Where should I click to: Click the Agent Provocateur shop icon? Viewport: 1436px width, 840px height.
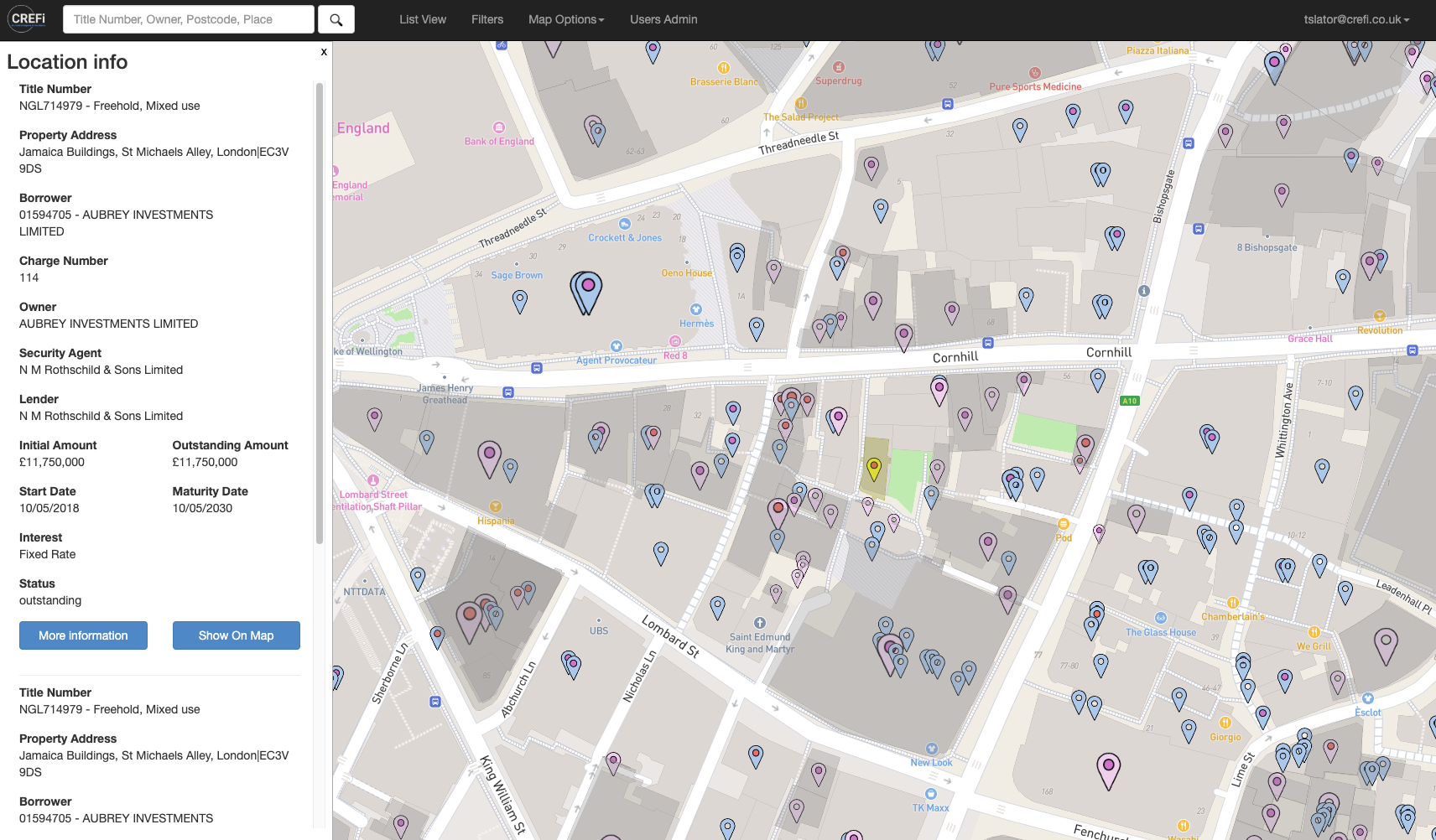[617, 346]
